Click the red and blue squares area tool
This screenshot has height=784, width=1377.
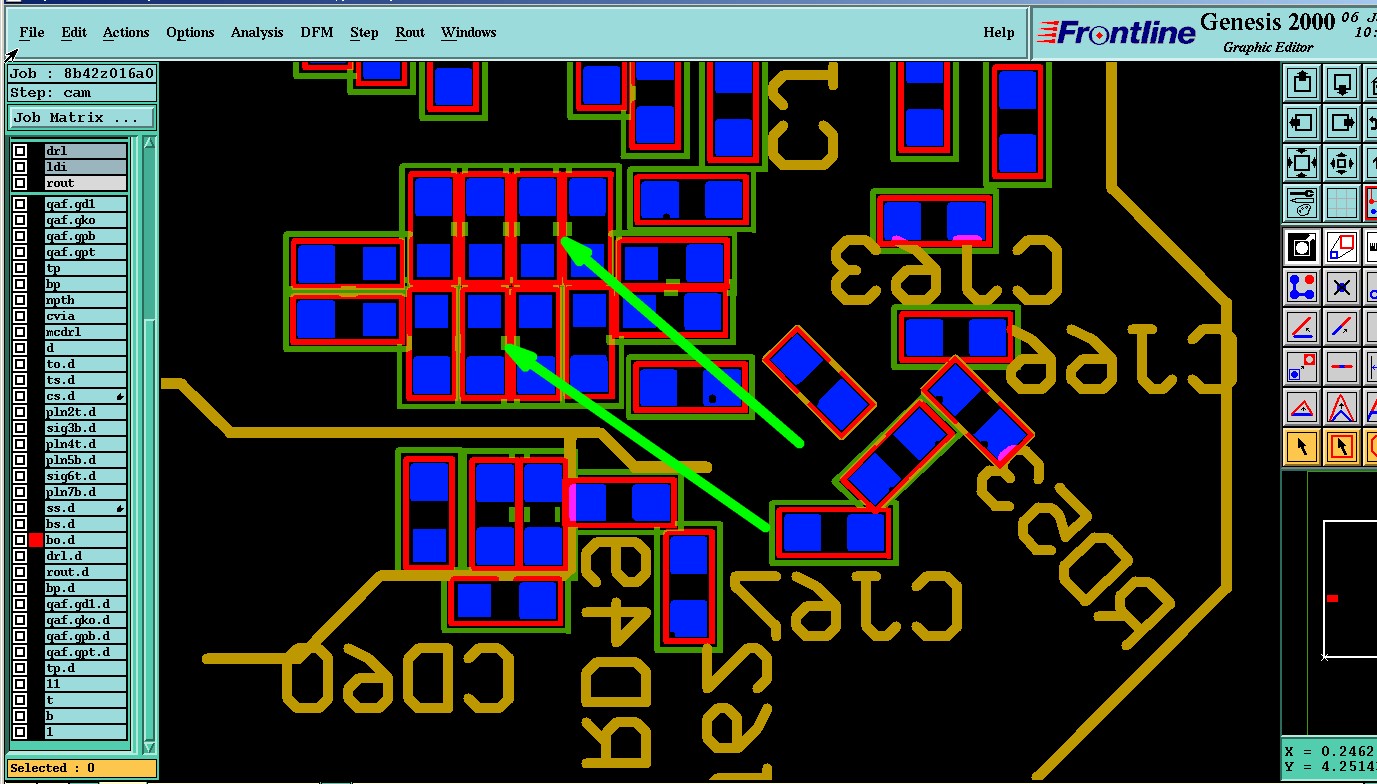1342,246
